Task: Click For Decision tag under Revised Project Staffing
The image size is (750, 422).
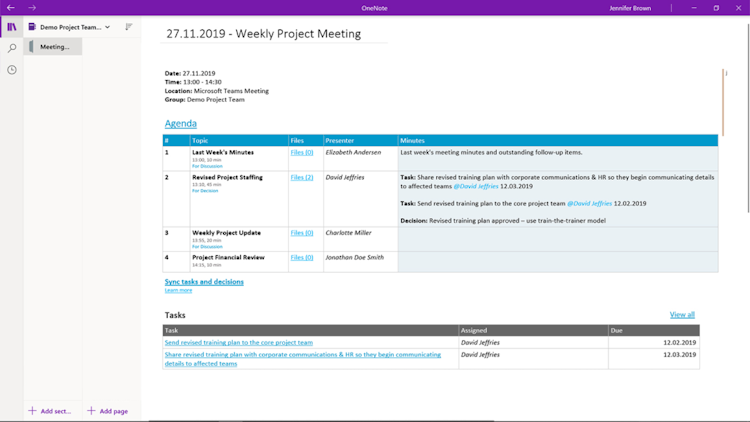Action: pos(205,190)
